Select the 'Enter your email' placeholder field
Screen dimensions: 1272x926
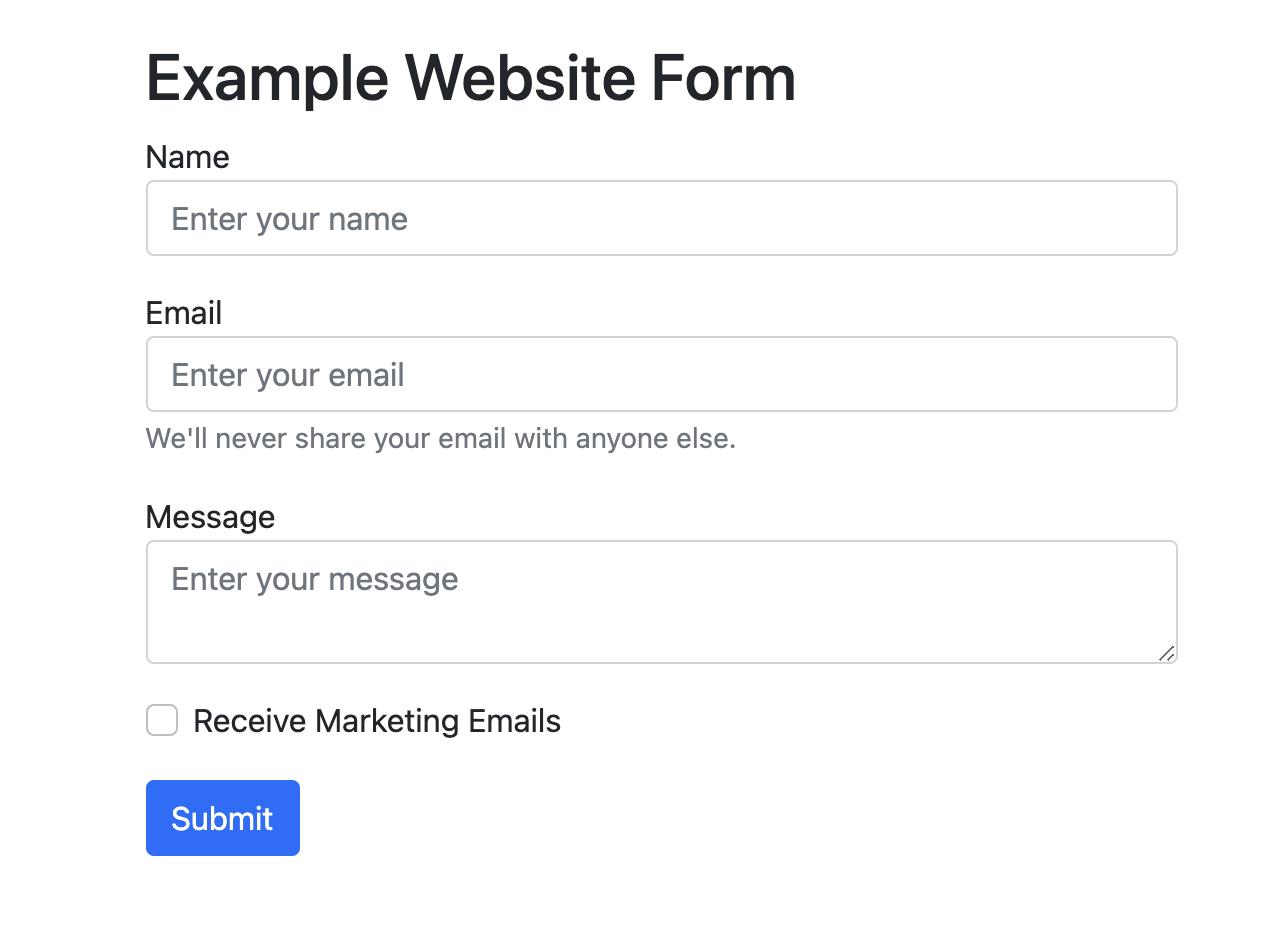click(661, 374)
